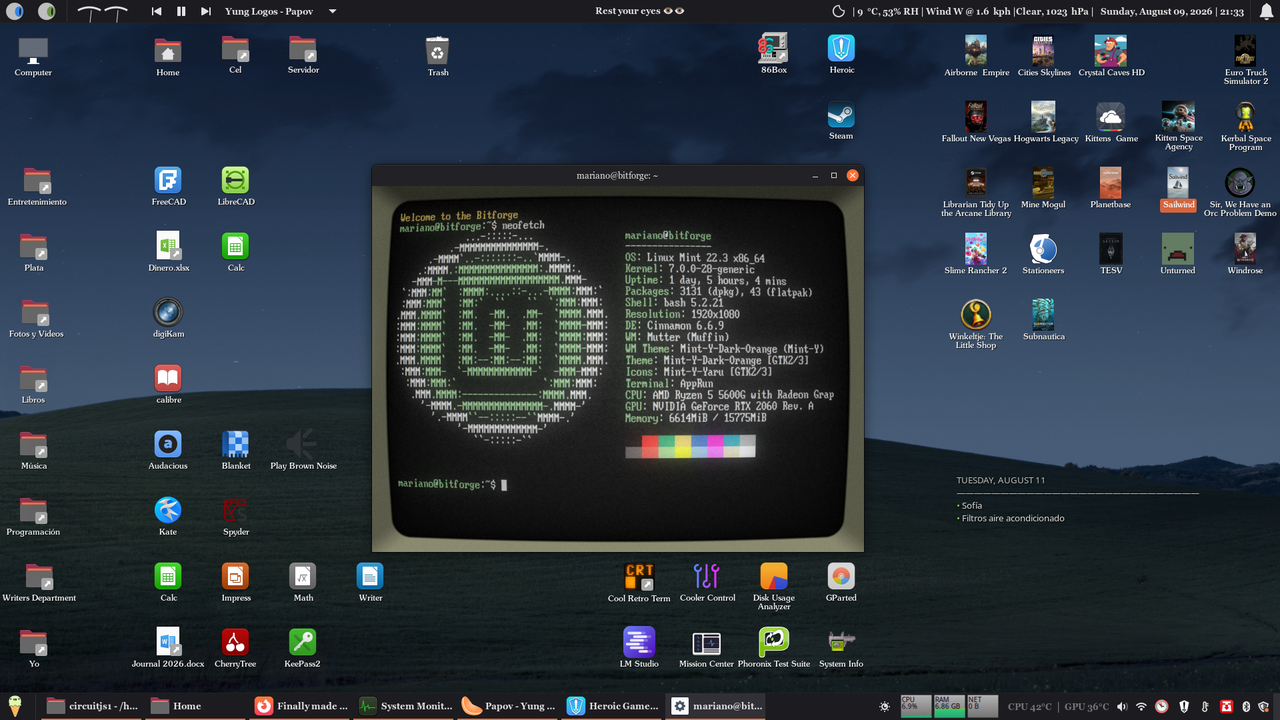This screenshot has width=1280, height=720.
Task: Open the Wi-Fi network tray icon
Action: (x=1142, y=706)
